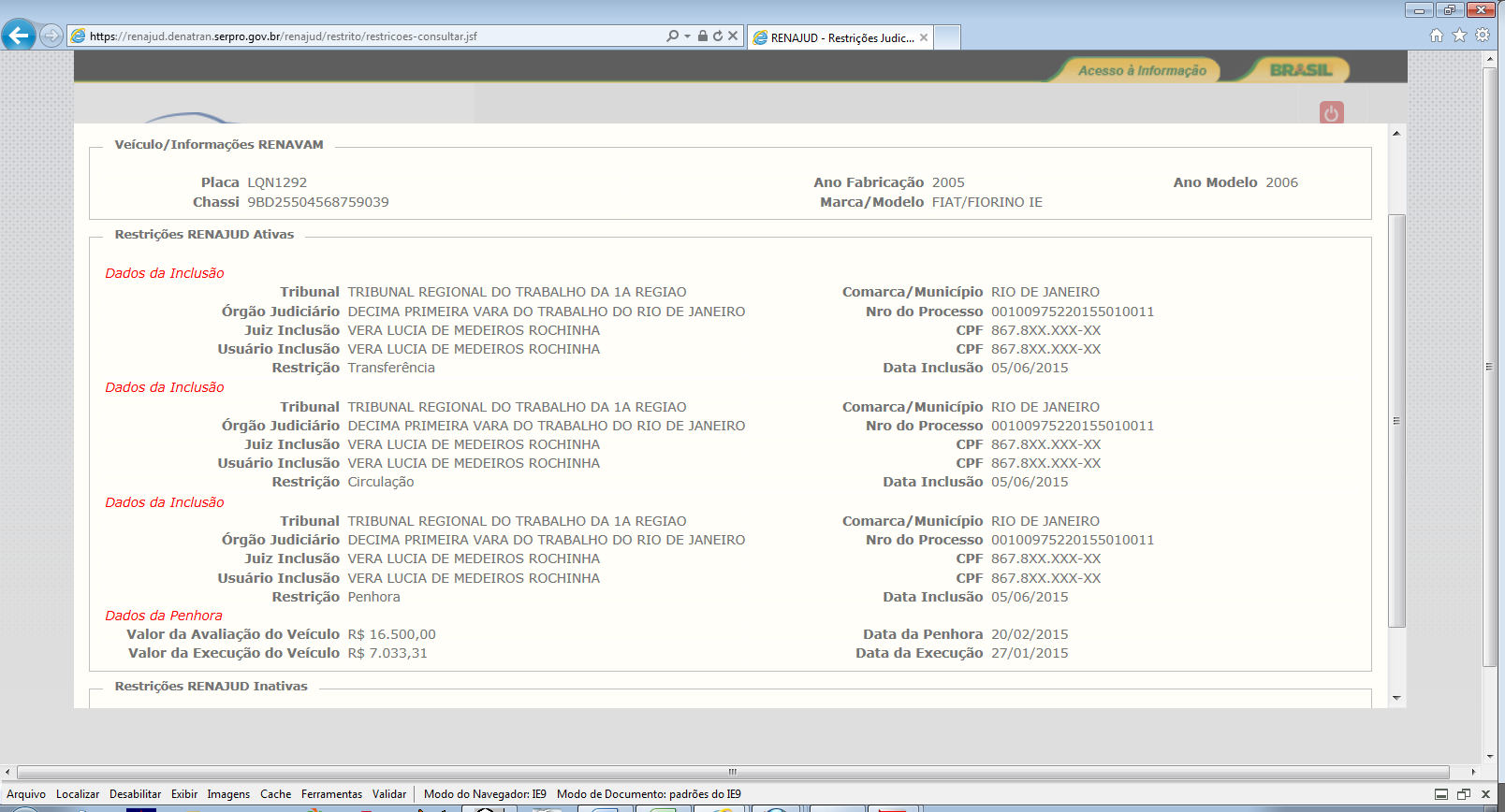Close the RENAJUD tab
The image size is (1505, 812).
click(x=924, y=37)
